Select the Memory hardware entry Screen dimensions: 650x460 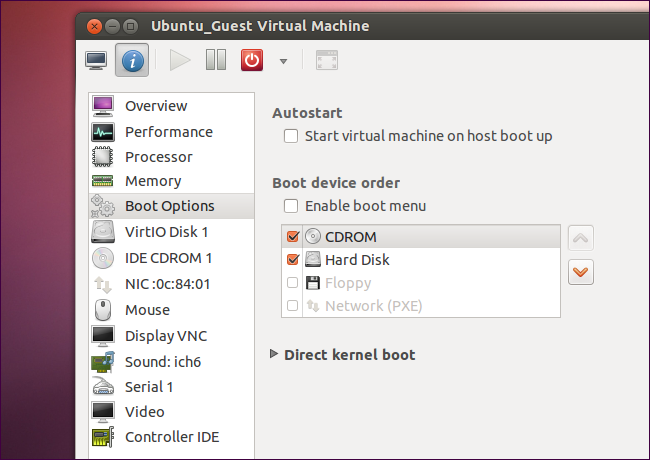[153, 181]
